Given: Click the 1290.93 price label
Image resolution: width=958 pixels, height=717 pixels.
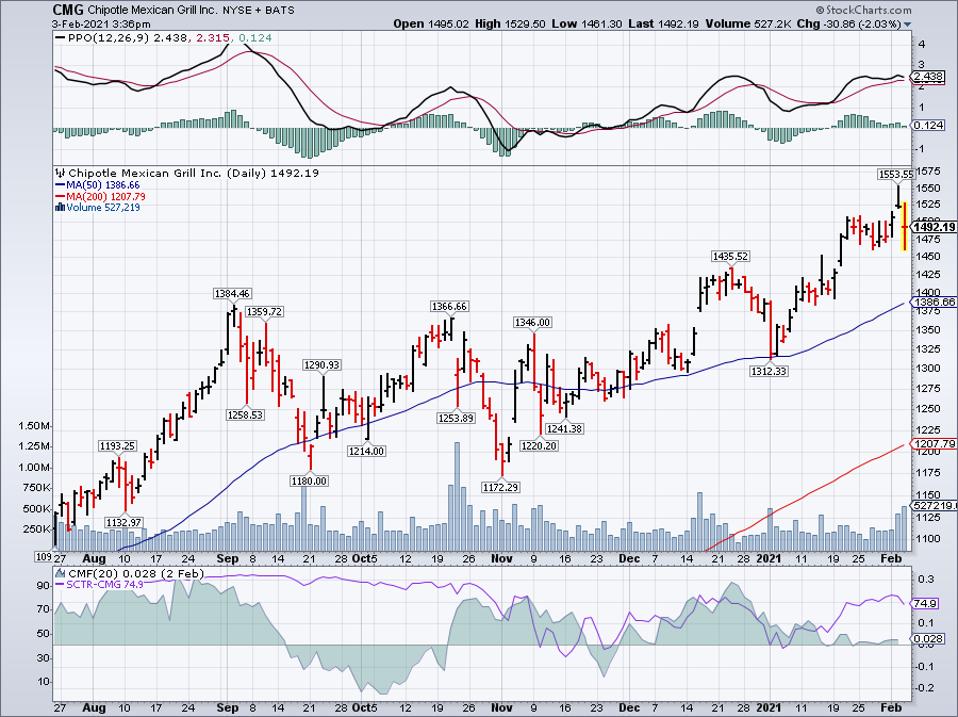Looking at the screenshot, I should point(322,365).
